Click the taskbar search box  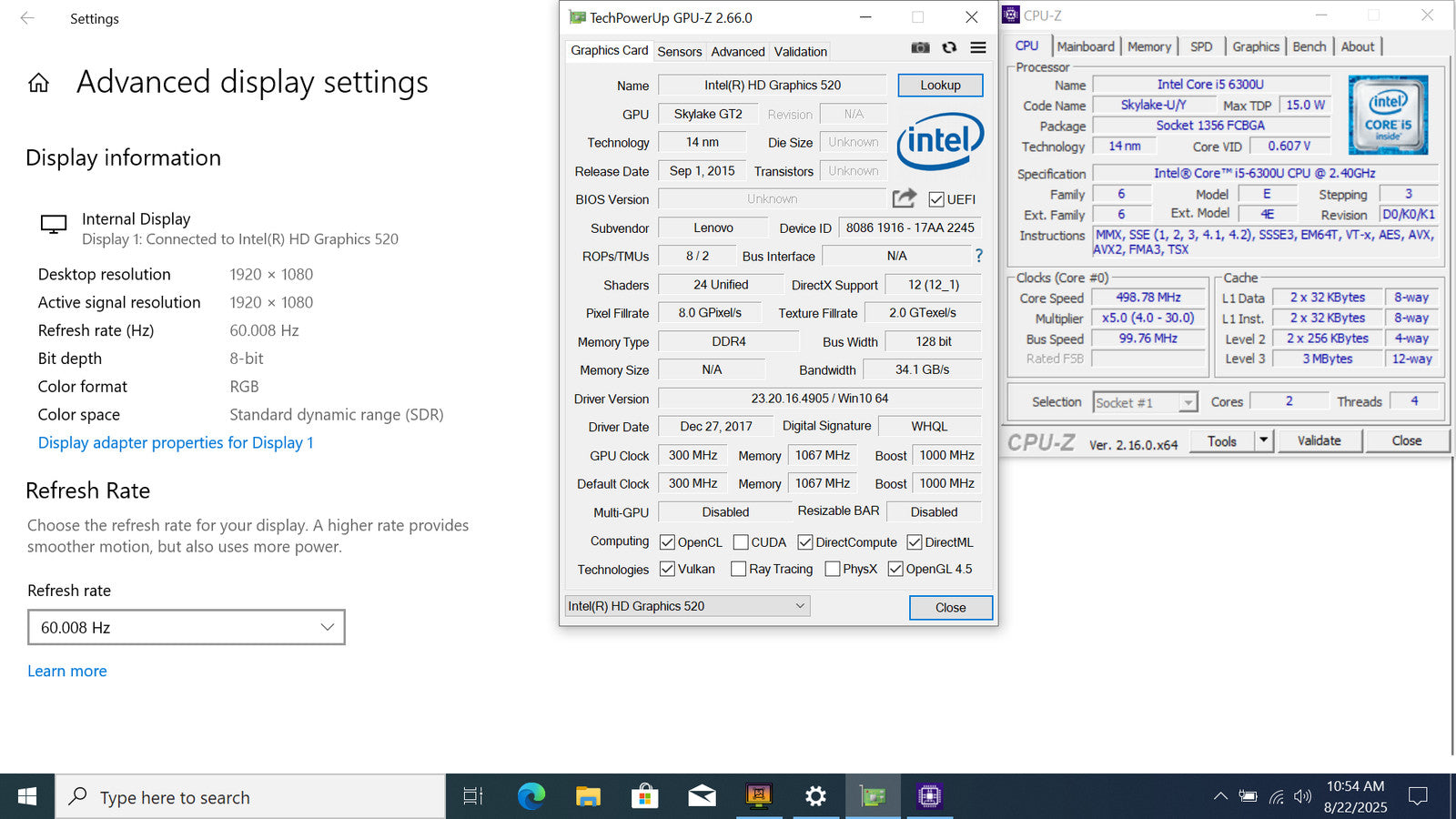250,797
